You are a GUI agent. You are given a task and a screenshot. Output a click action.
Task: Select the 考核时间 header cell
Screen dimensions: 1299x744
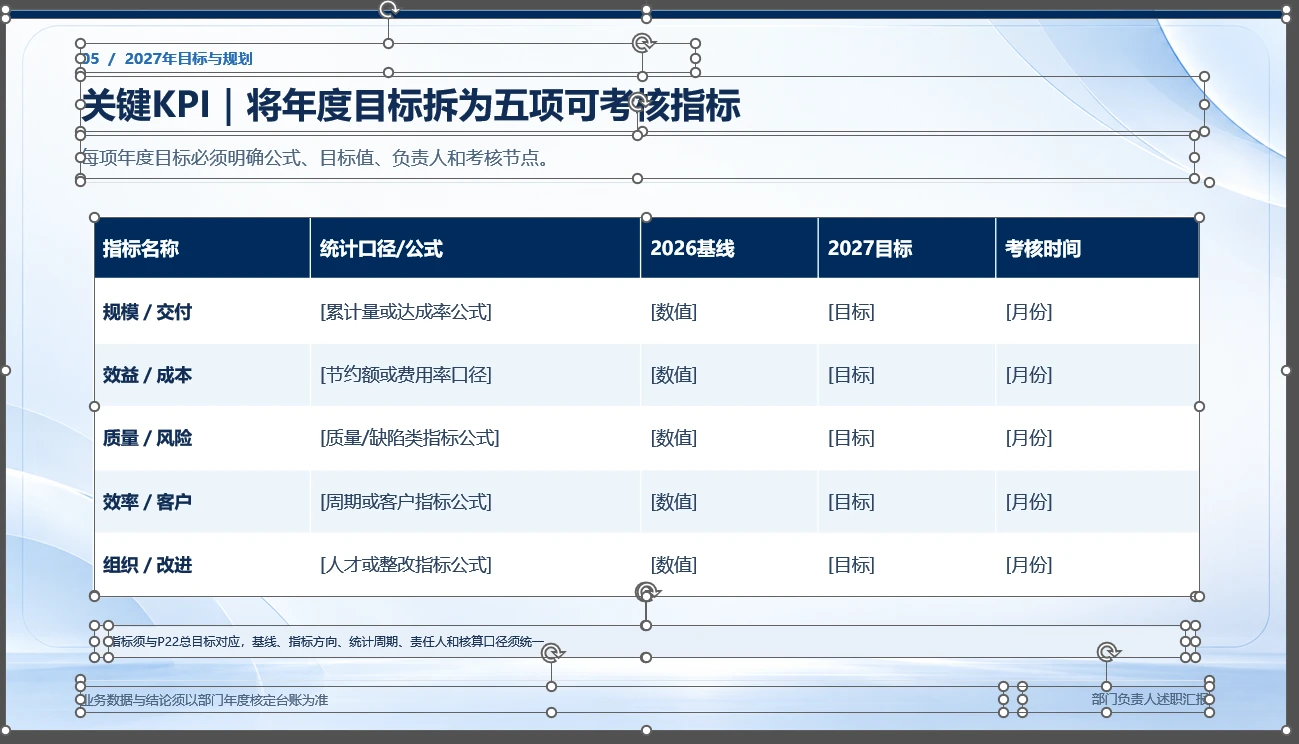pyautogui.click(x=1097, y=248)
